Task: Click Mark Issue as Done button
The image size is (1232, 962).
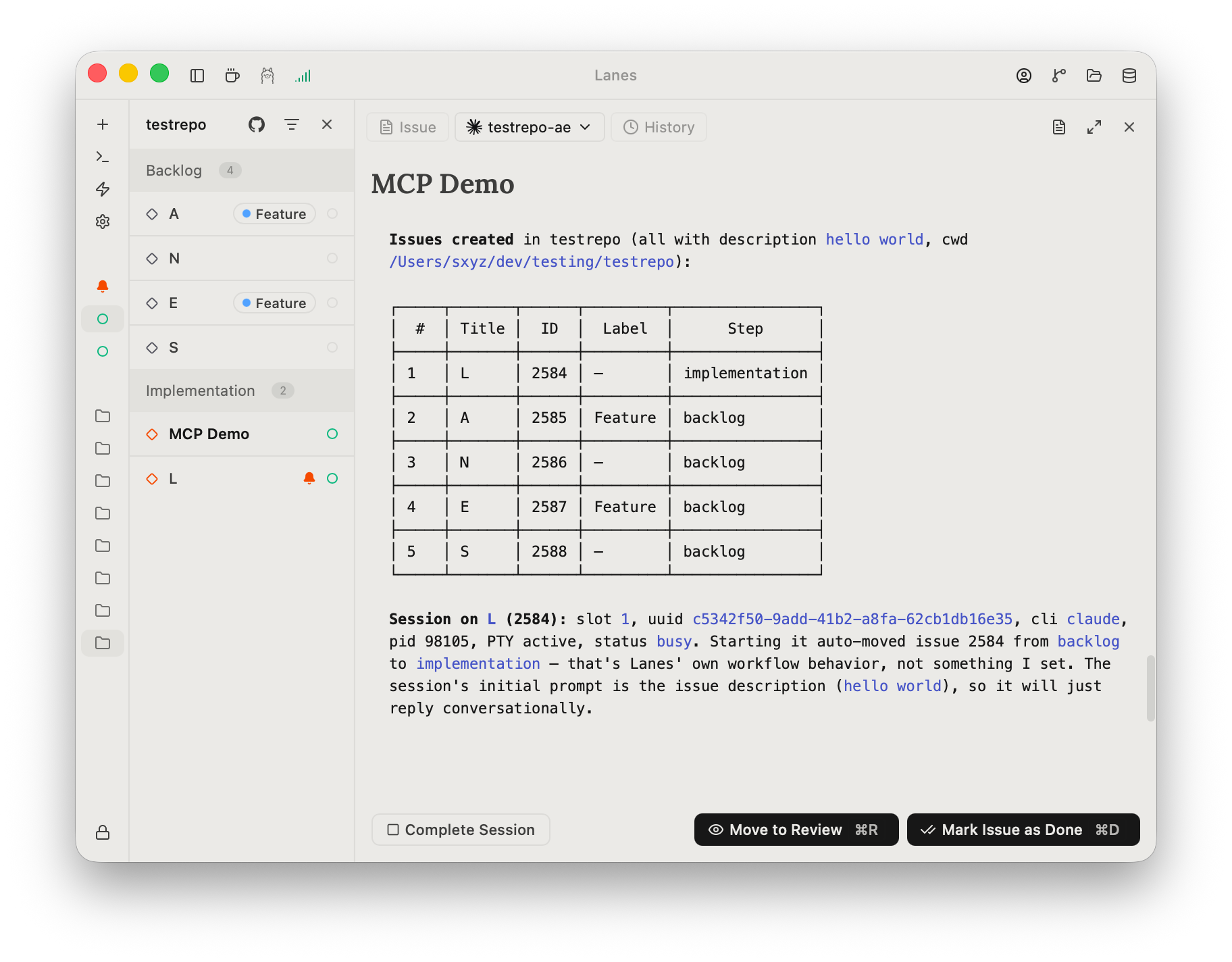Action: pos(1023,830)
